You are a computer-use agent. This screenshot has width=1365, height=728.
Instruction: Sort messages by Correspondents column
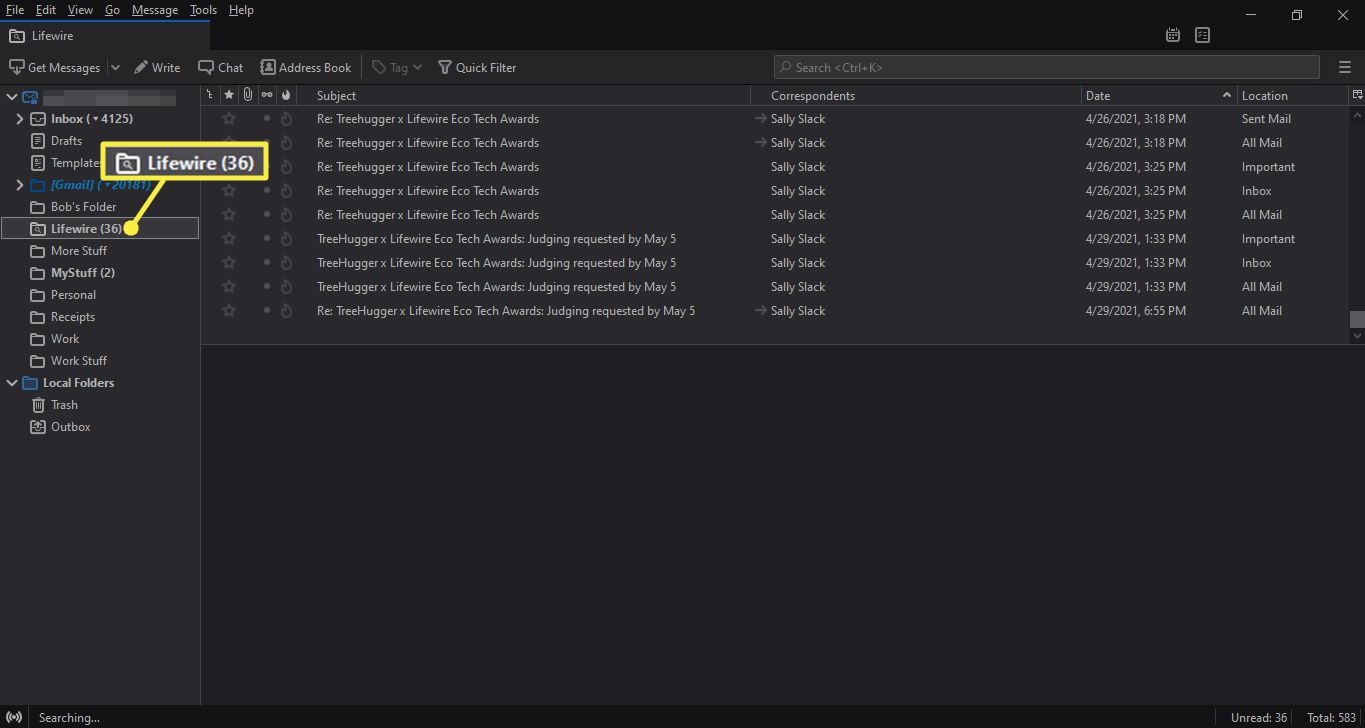coord(915,95)
